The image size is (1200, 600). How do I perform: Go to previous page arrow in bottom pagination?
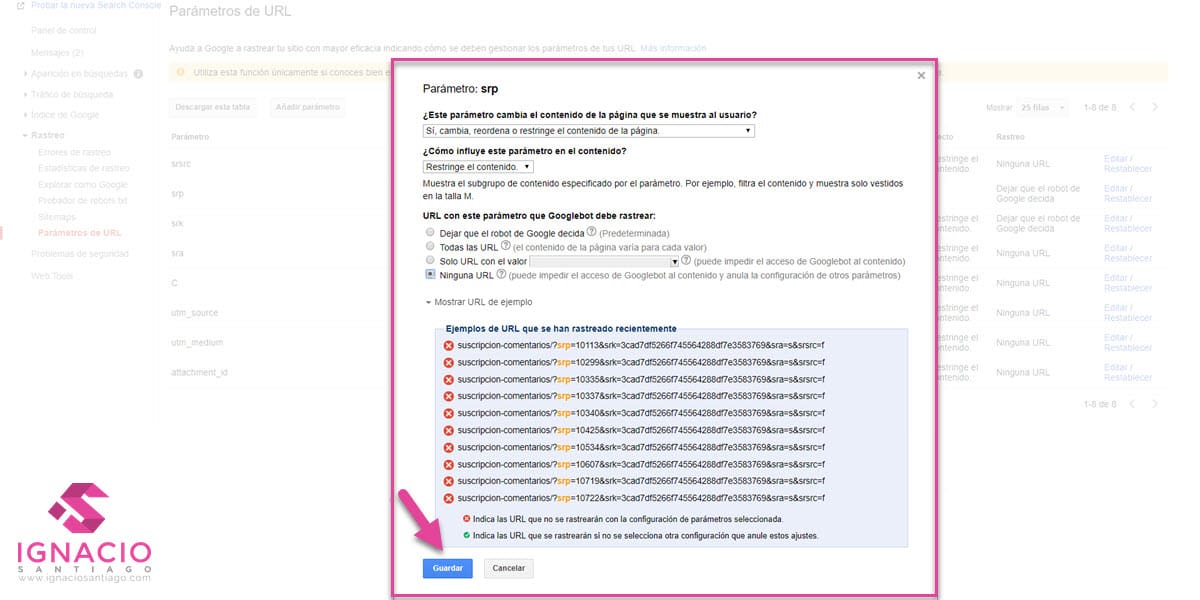click(1132, 404)
